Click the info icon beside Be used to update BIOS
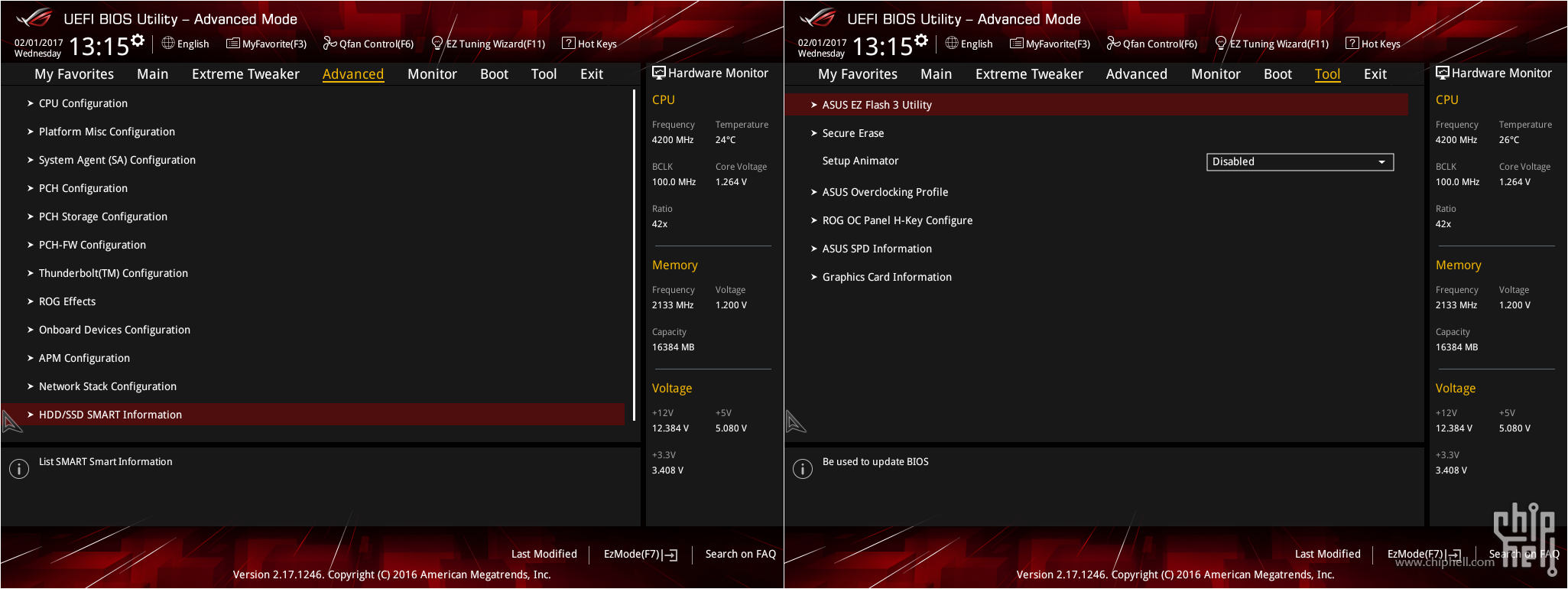This screenshot has width=1568, height=589. click(x=803, y=469)
